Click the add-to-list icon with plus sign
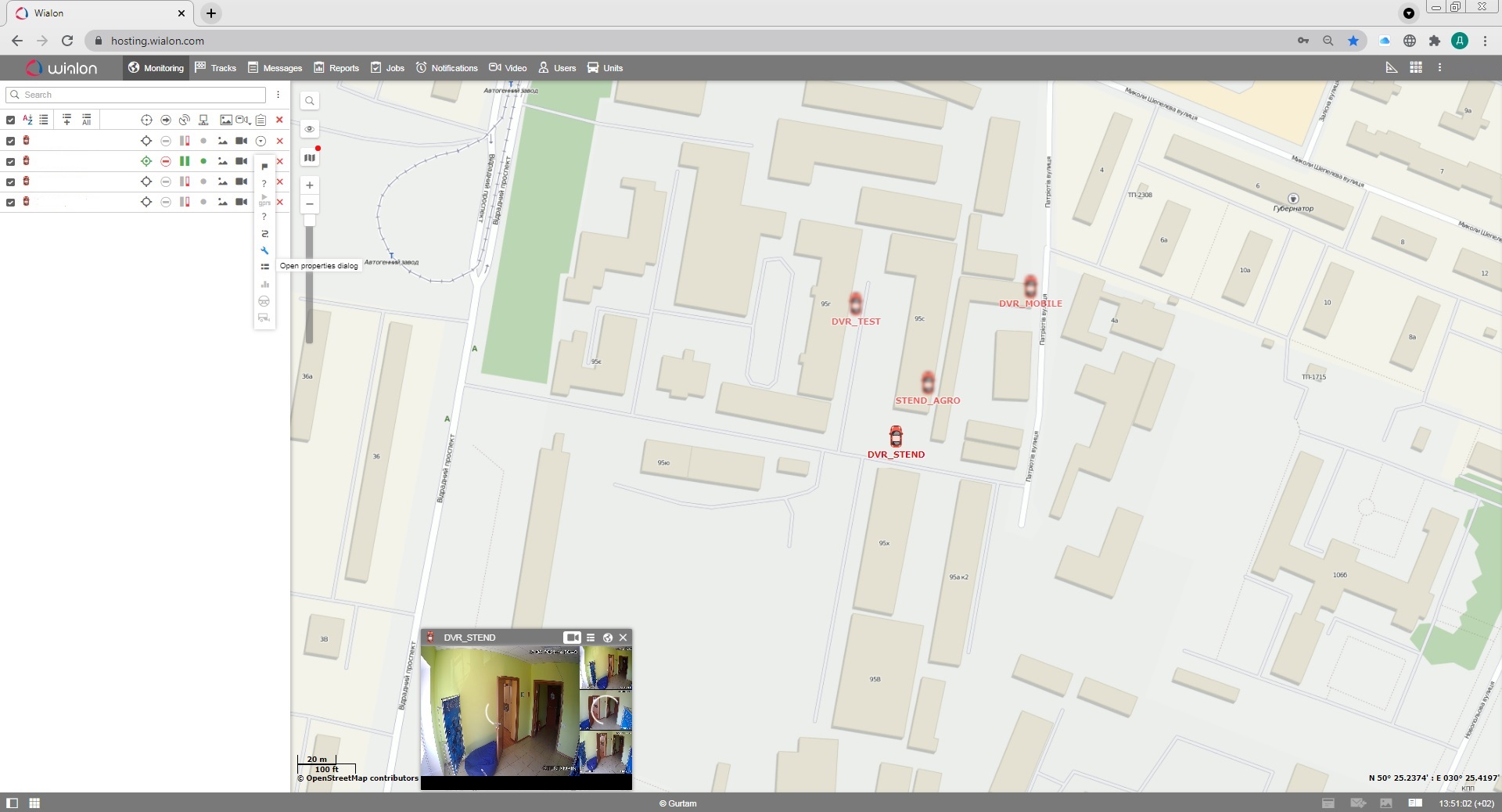The image size is (1502, 812). click(66, 120)
